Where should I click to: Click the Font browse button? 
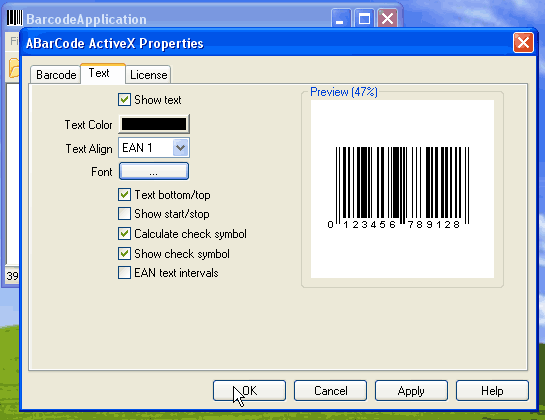pyautogui.click(x=154, y=171)
